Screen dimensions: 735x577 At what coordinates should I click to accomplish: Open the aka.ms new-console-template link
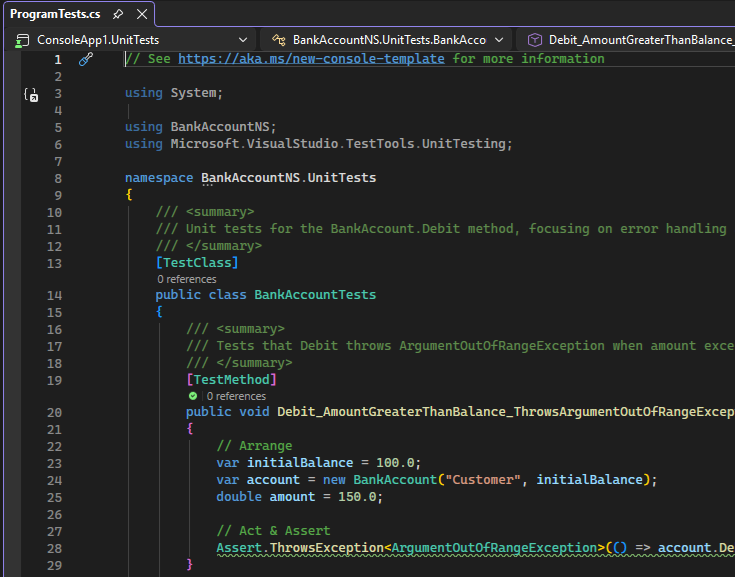[x=311, y=59]
